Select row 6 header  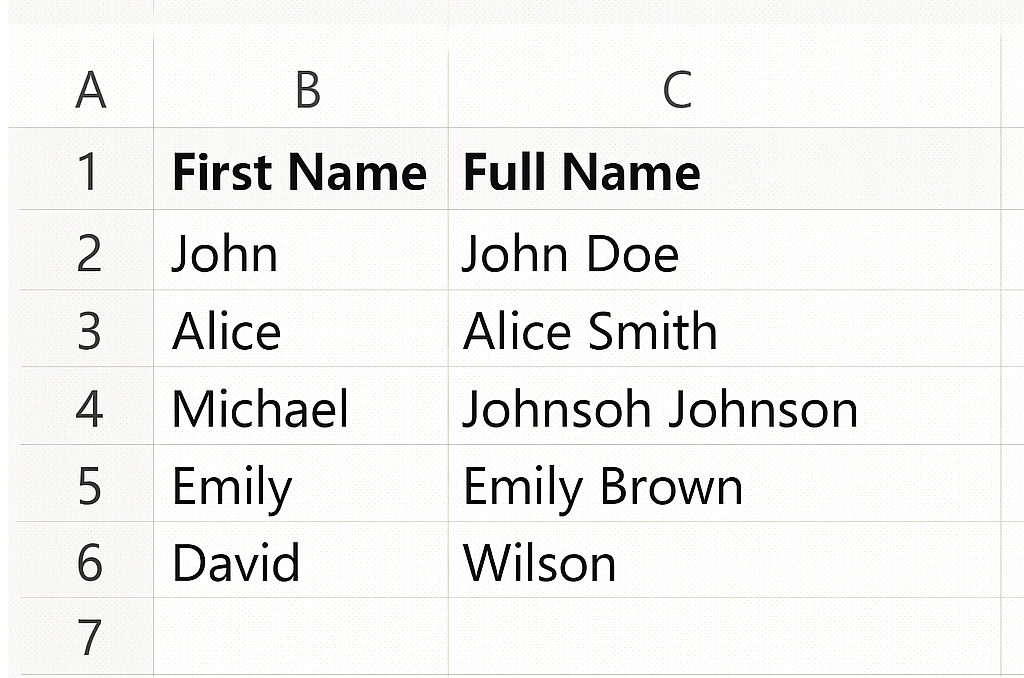pos(89,562)
